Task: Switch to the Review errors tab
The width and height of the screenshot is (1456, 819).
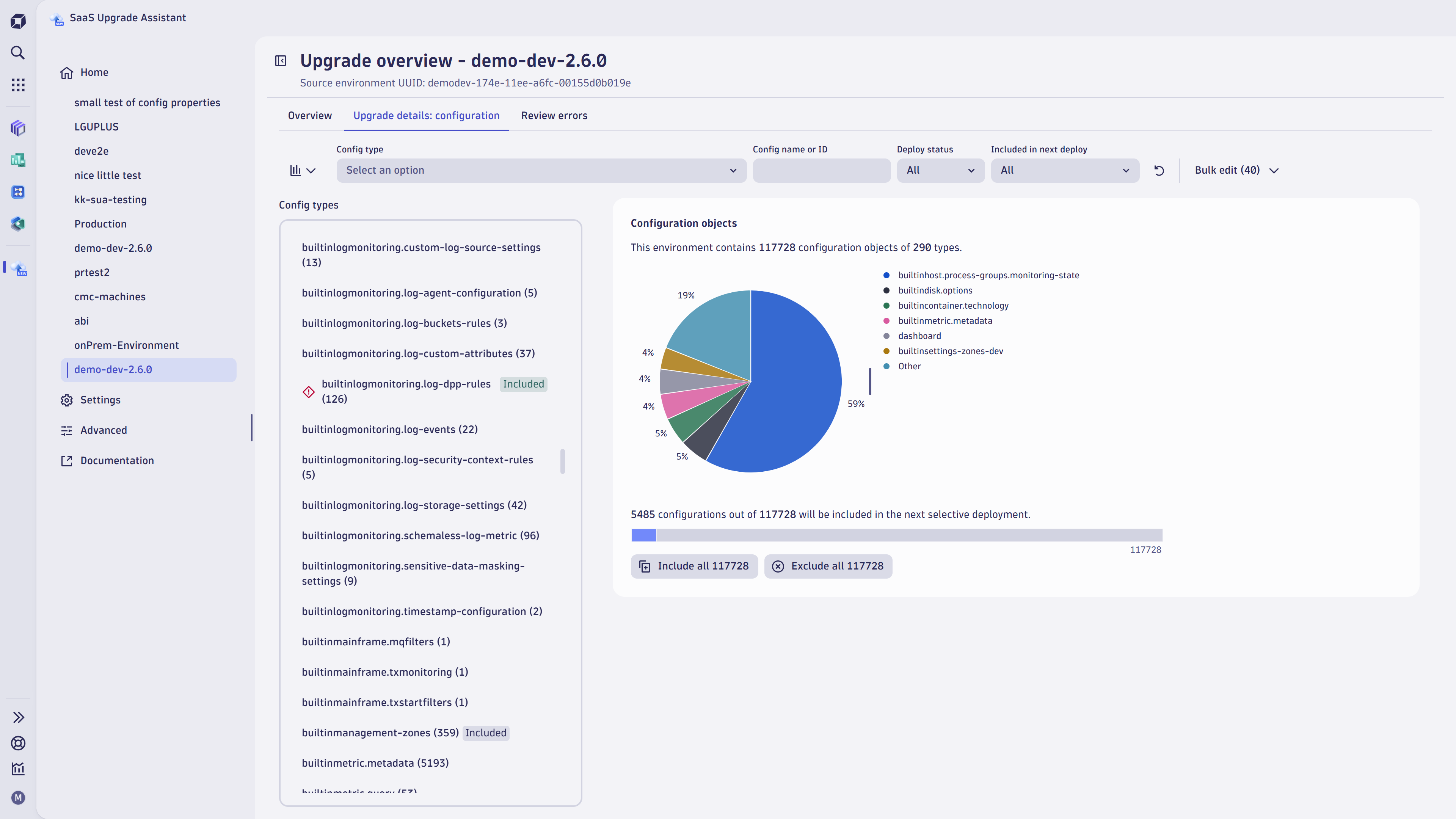Action: 554,115
